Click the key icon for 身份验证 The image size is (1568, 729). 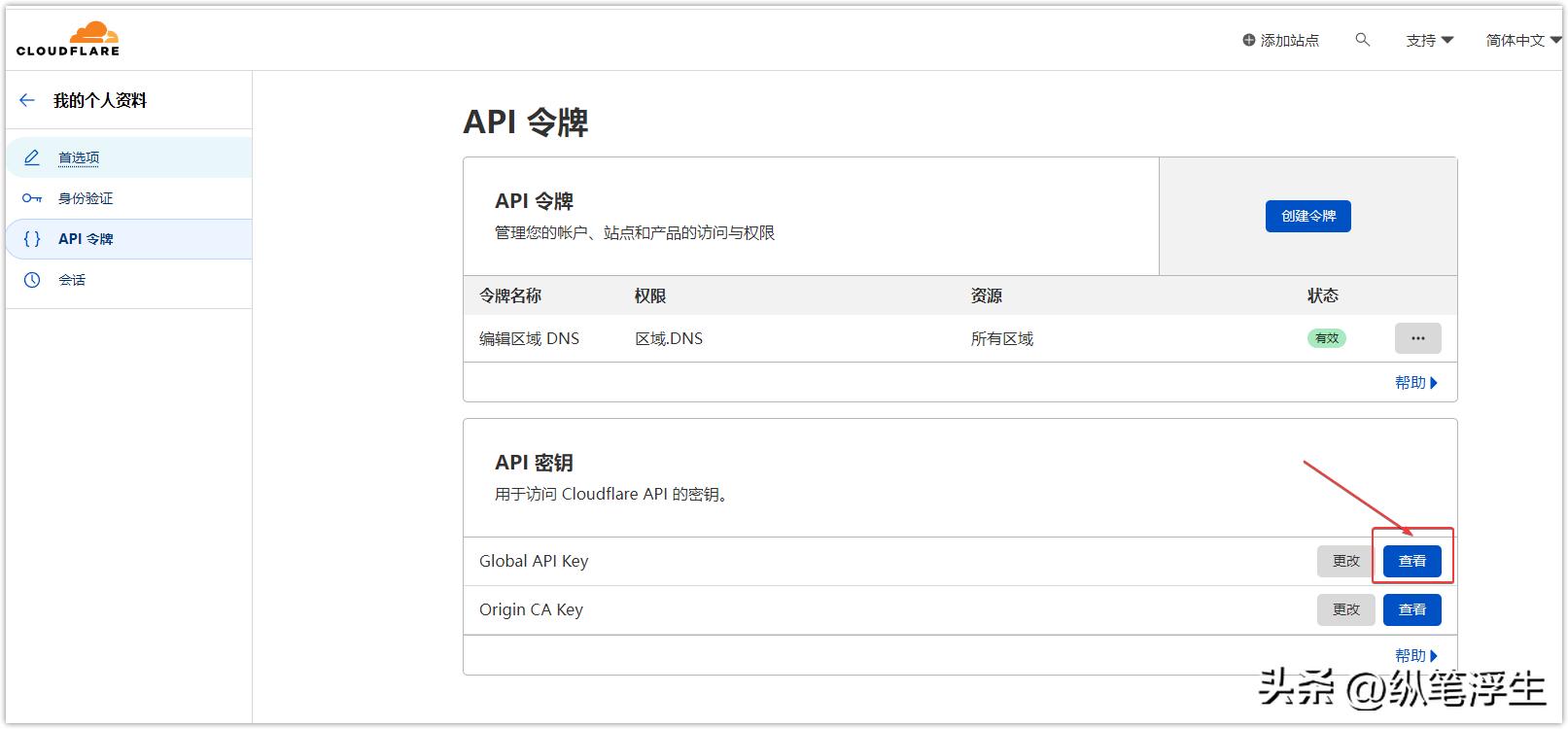(32, 198)
